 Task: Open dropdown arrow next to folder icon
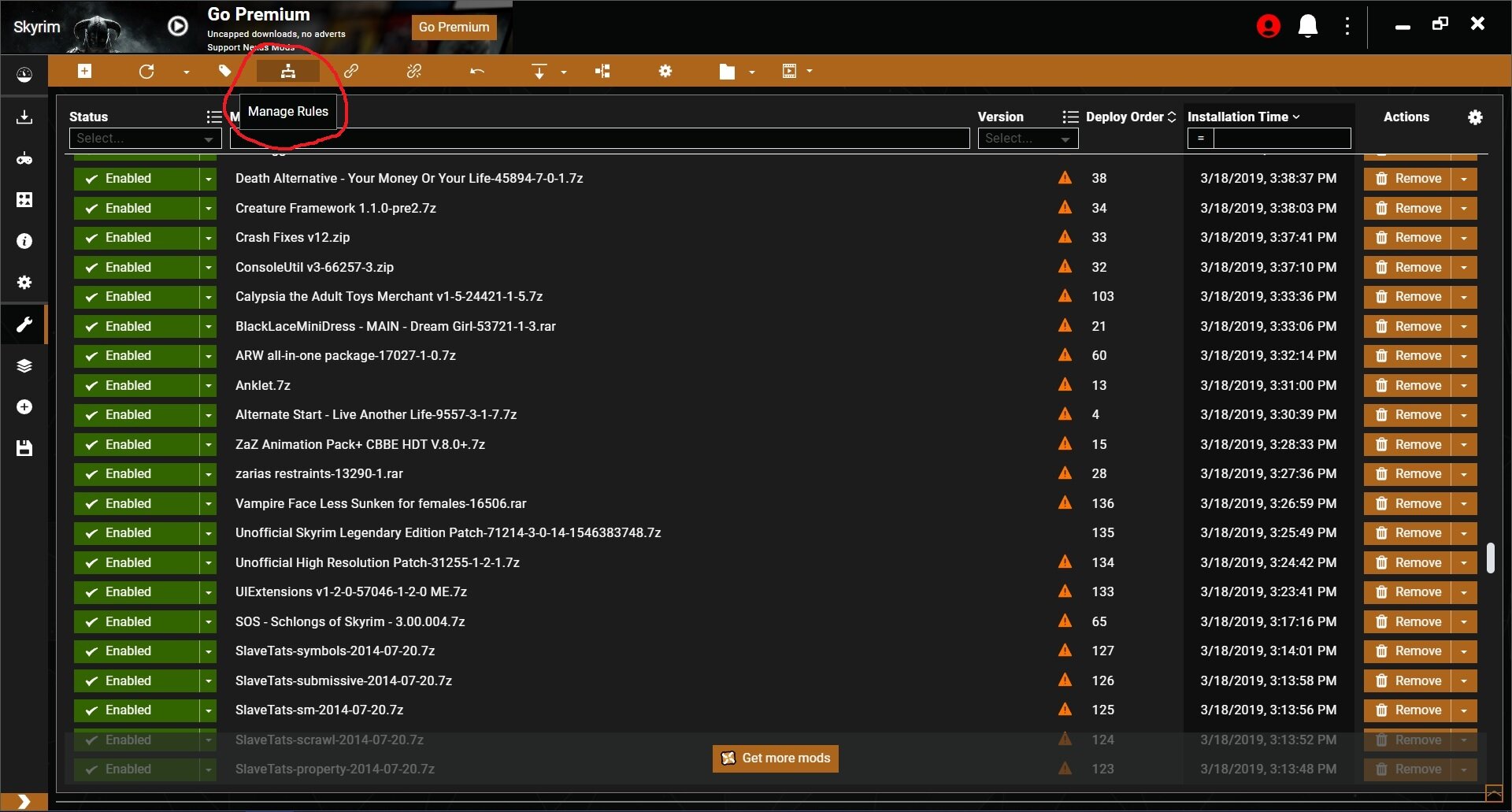click(x=752, y=72)
